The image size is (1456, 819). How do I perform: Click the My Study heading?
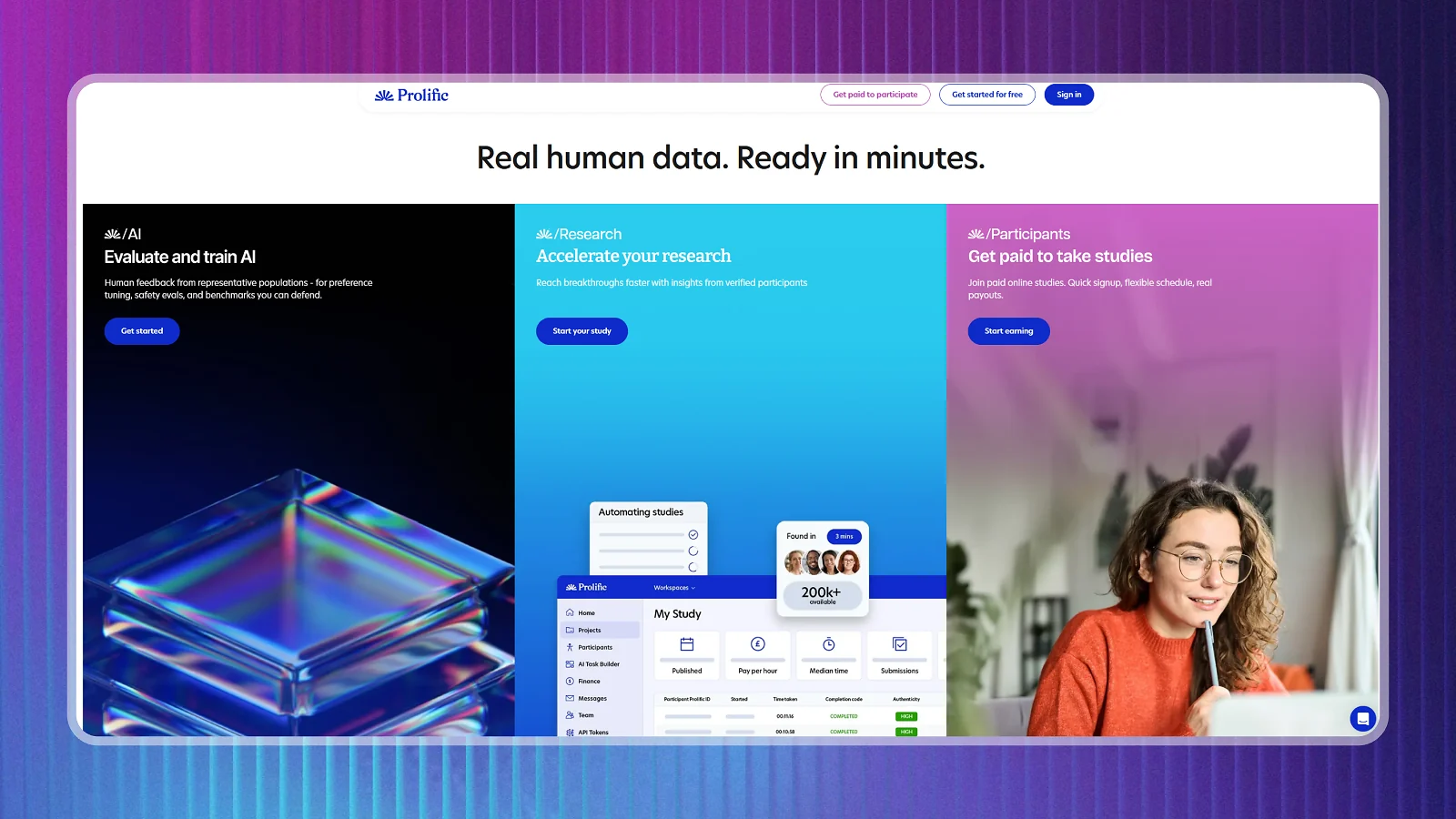click(x=678, y=614)
